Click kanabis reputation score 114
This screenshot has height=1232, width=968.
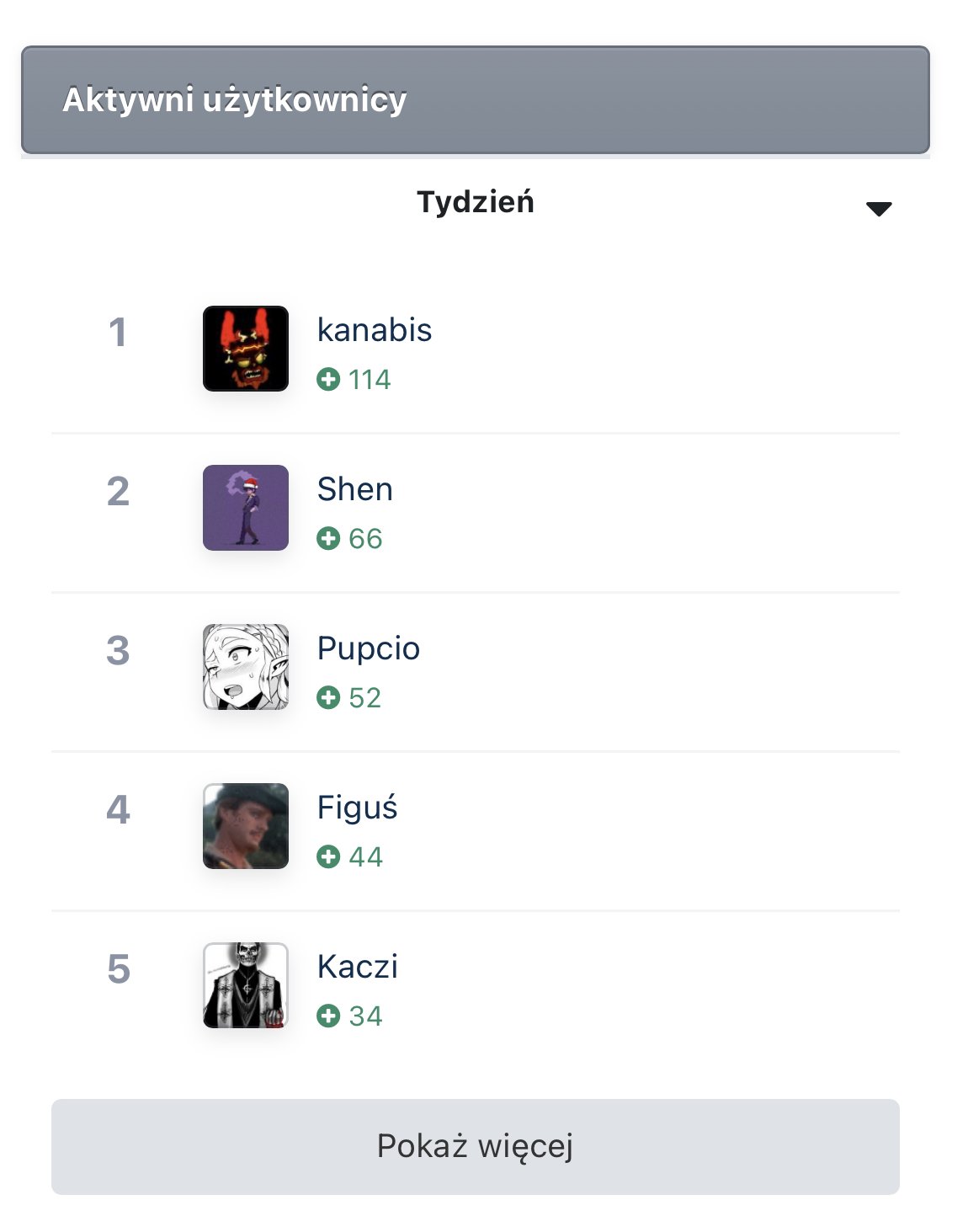point(370,380)
